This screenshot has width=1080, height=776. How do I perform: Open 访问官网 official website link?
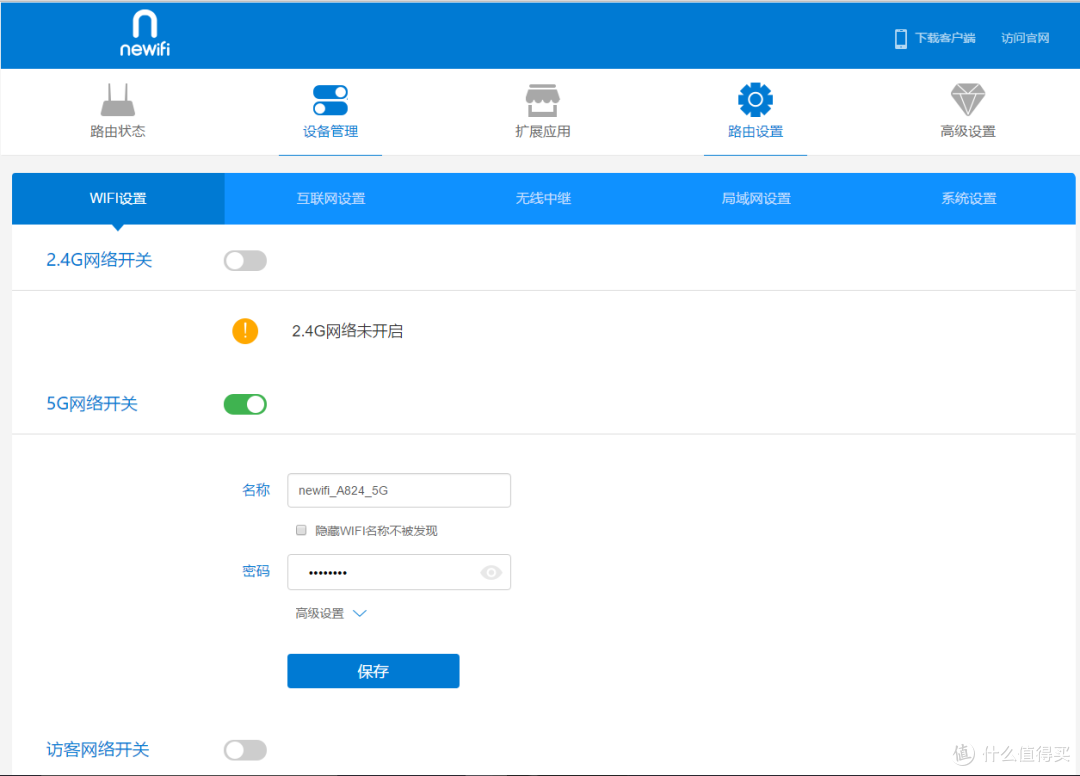(1024, 37)
